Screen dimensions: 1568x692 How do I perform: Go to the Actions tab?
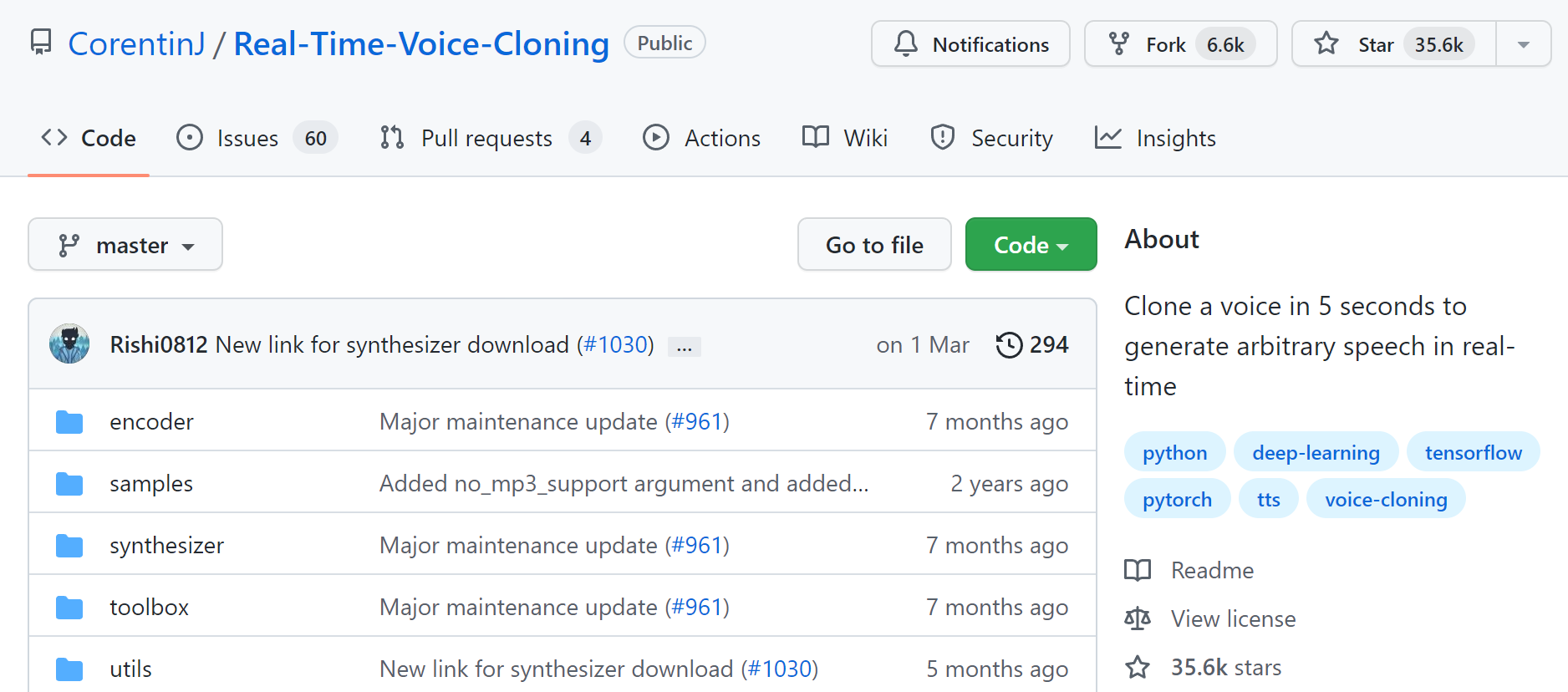click(702, 138)
